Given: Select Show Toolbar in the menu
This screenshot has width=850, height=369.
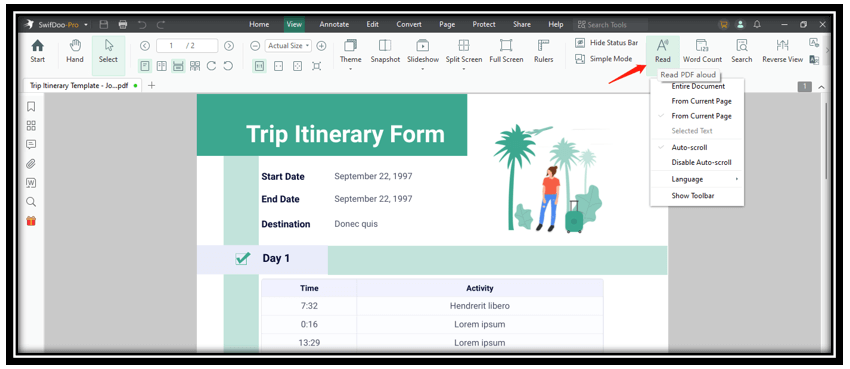Looking at the screenshot, I should tap(693, 196).
